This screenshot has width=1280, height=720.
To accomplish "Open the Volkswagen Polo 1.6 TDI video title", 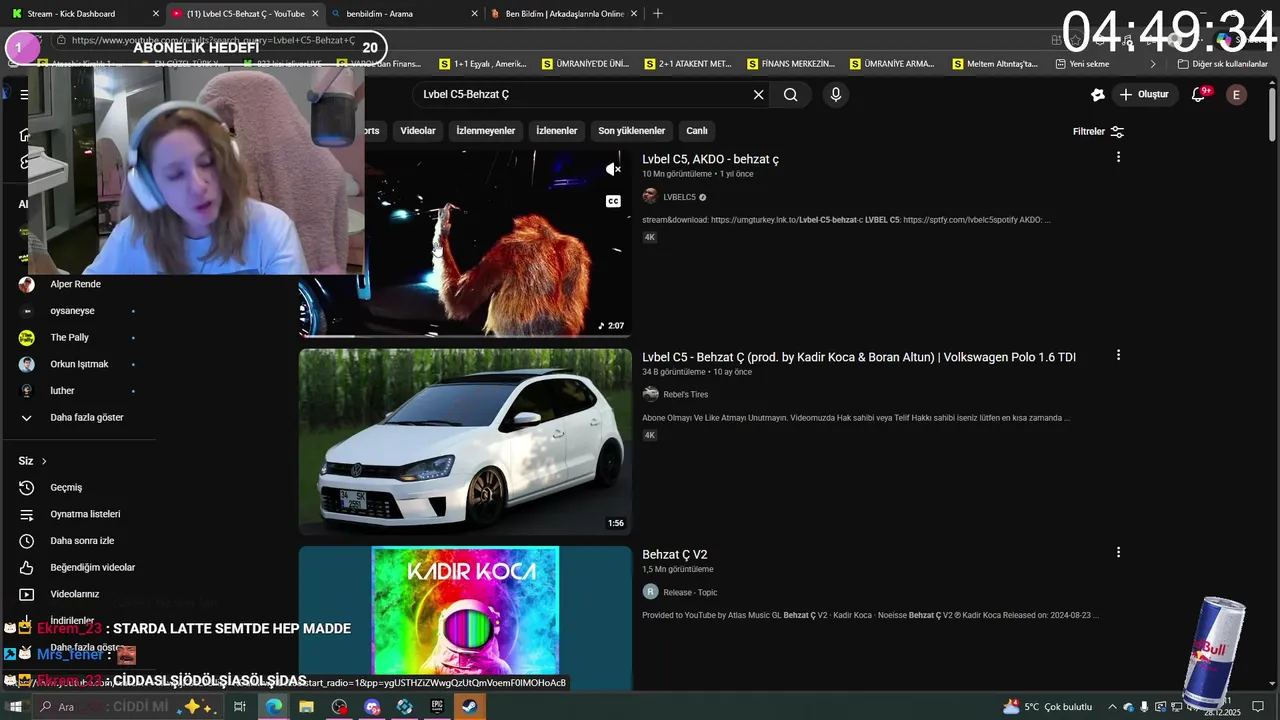I will (x=859, y=357).
